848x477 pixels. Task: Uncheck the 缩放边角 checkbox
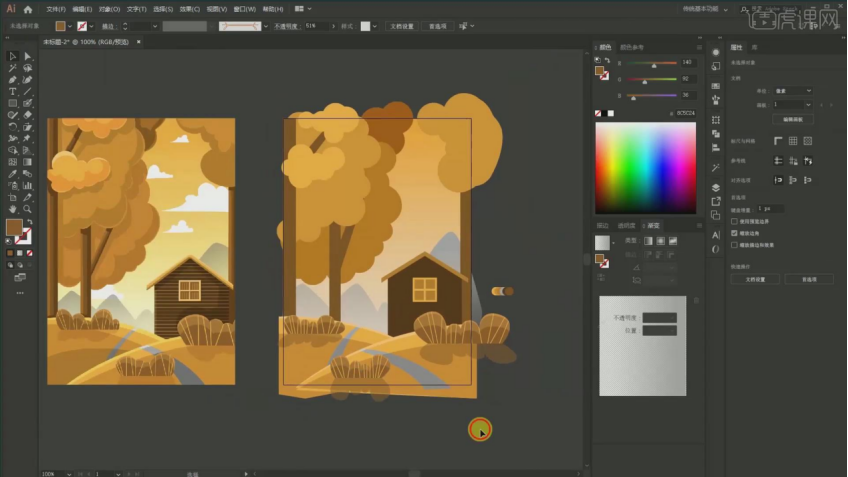(735, 233)
